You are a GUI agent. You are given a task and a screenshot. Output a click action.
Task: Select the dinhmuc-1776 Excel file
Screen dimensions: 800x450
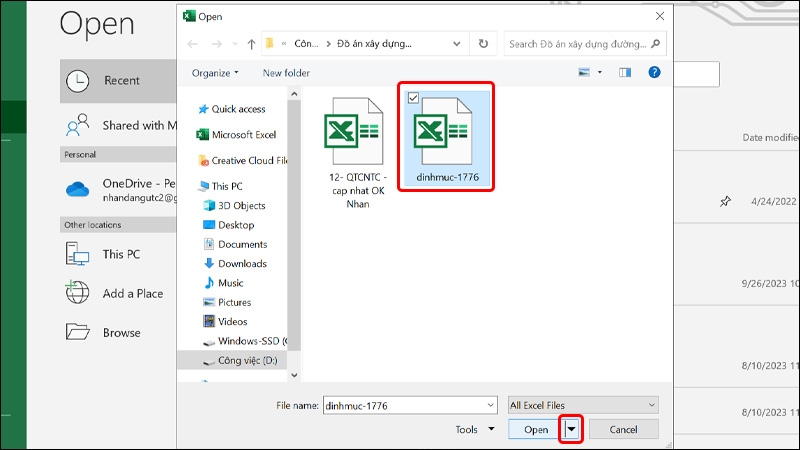click(x=446, y=138)
